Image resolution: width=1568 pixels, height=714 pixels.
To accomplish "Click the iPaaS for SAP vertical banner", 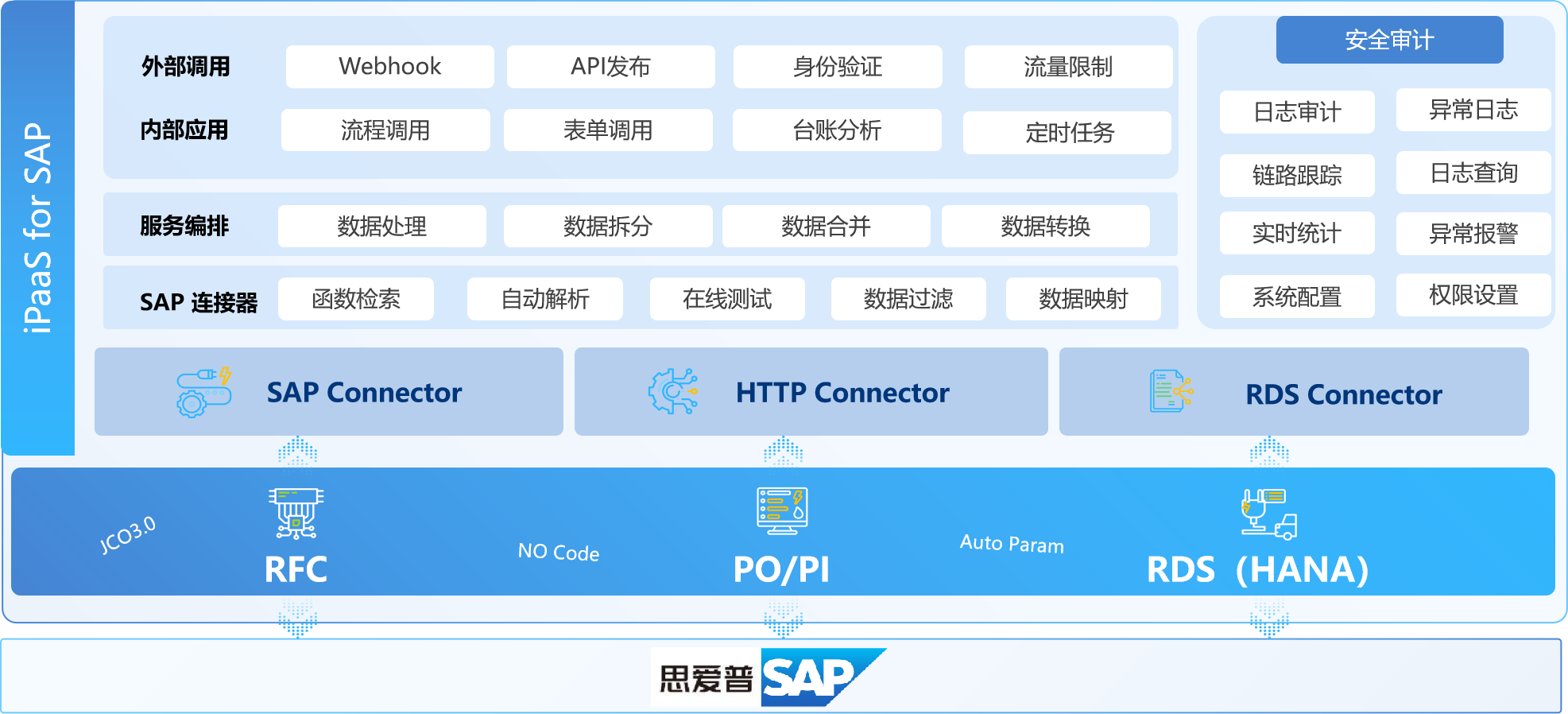I will pyautogui.click(x=38, y=227).
